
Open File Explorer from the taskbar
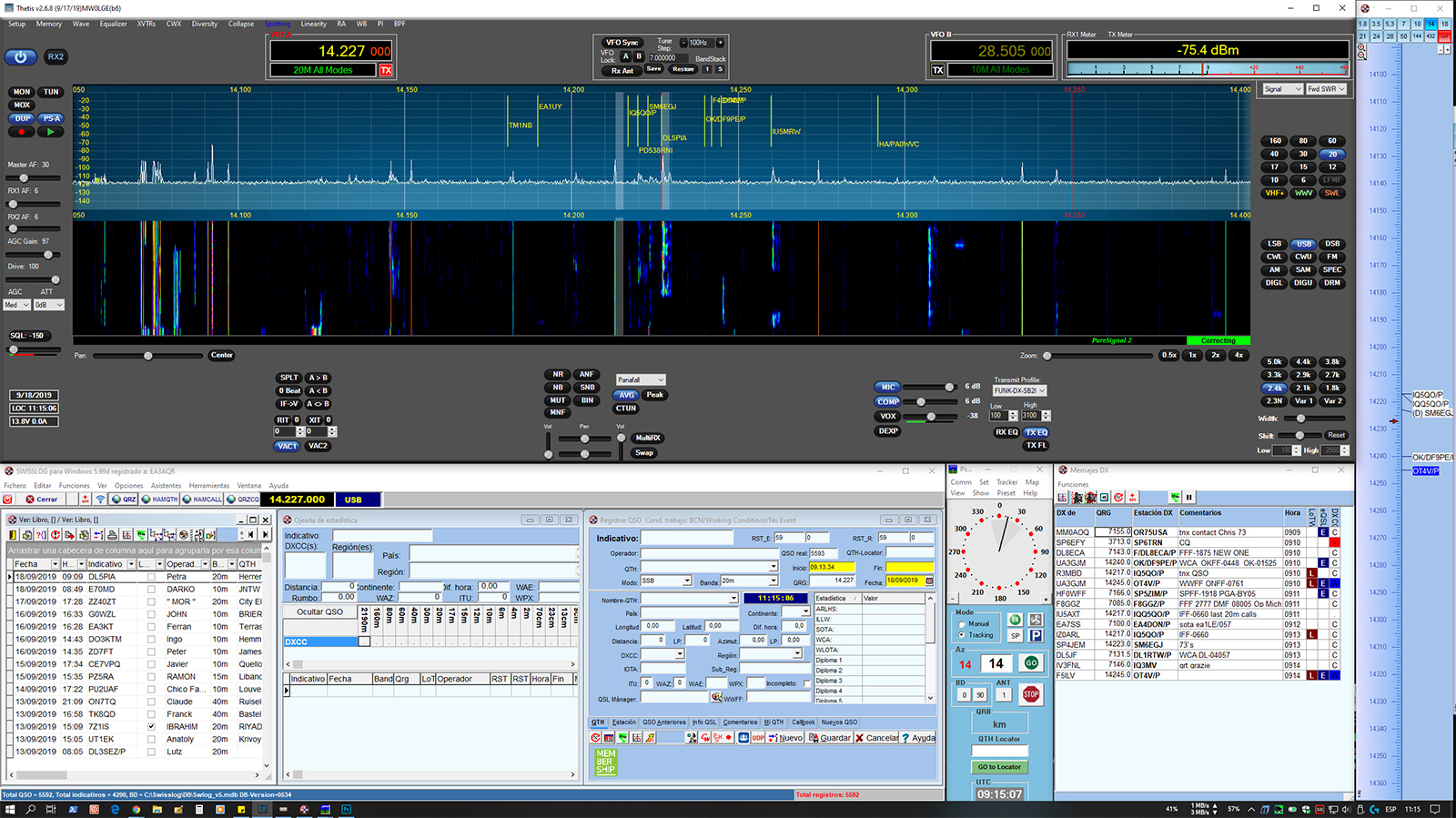[157, 809]
